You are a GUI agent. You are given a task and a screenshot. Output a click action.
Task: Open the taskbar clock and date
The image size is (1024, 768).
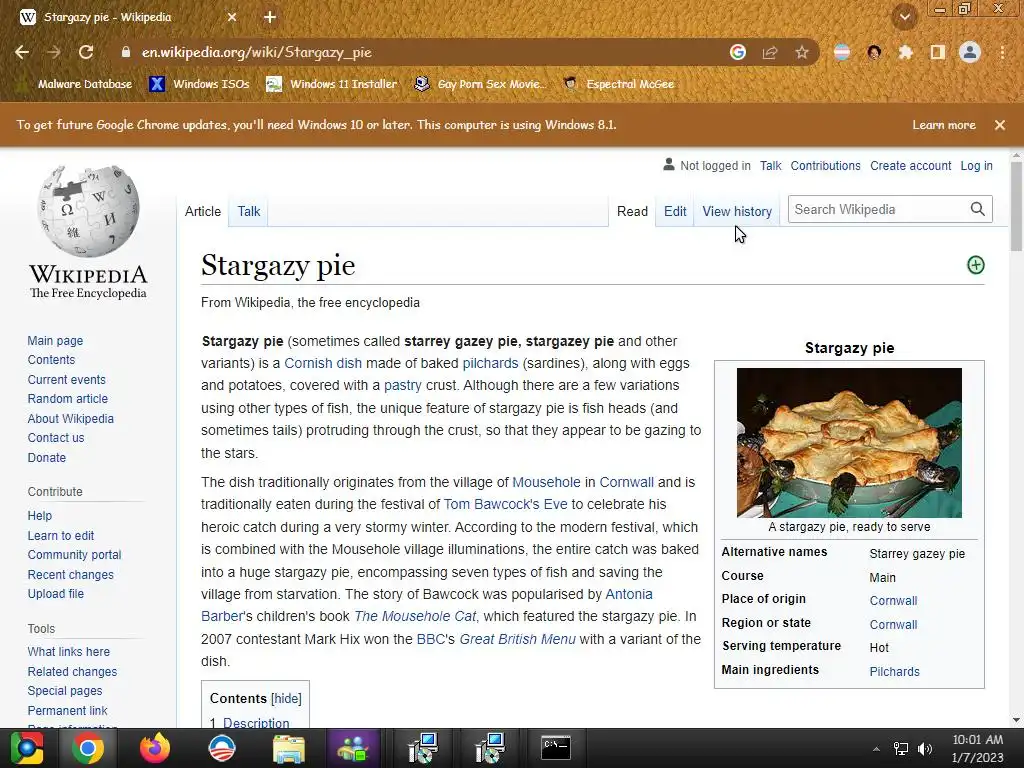[977, 748]
